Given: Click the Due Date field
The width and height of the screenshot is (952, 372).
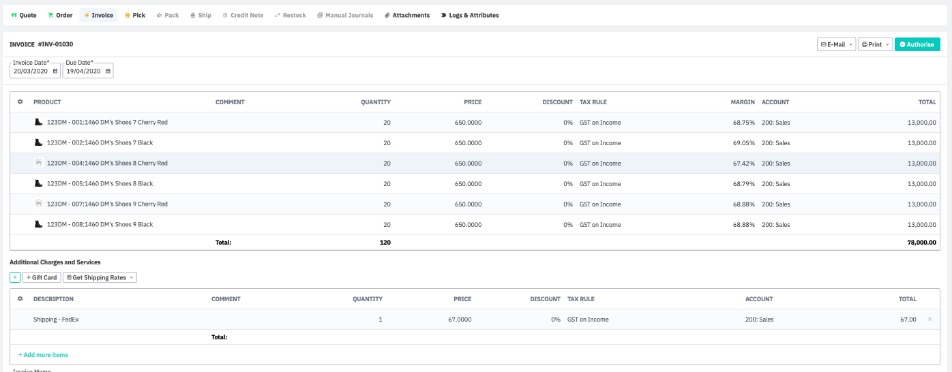Looking at the screenshot, I should (88, 71).
